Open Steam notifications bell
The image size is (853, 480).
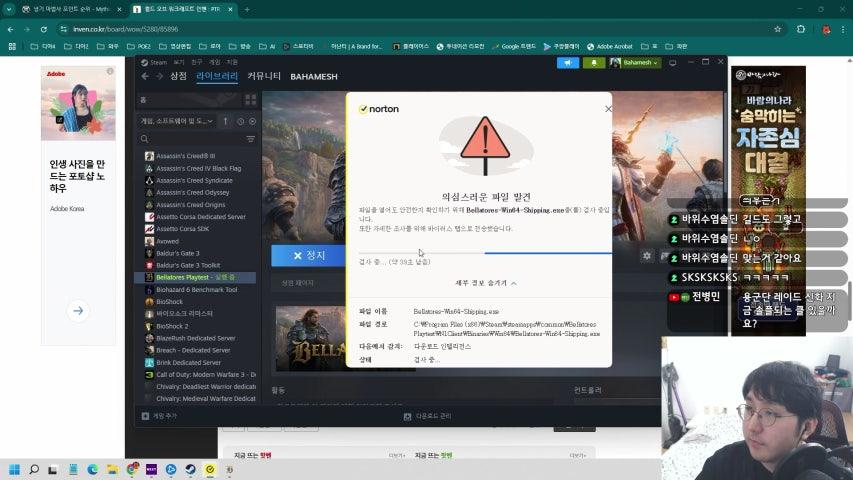tap(594, 63)
